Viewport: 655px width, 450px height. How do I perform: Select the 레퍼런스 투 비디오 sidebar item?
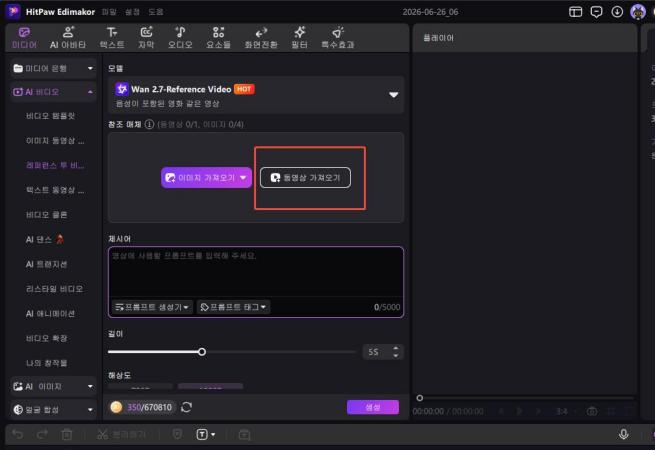[x=55, y=165]
